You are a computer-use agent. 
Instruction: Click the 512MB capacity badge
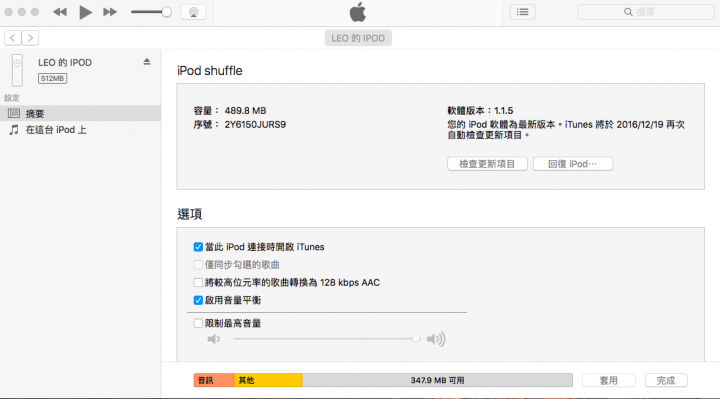pos(52,79)
